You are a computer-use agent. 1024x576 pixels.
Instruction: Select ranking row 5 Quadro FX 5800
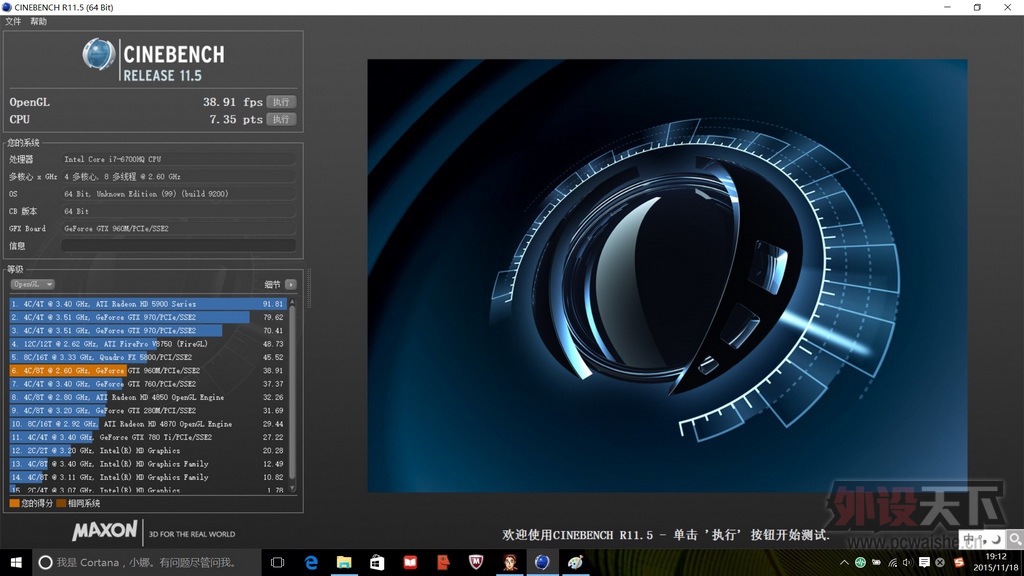tap(148, 357)
